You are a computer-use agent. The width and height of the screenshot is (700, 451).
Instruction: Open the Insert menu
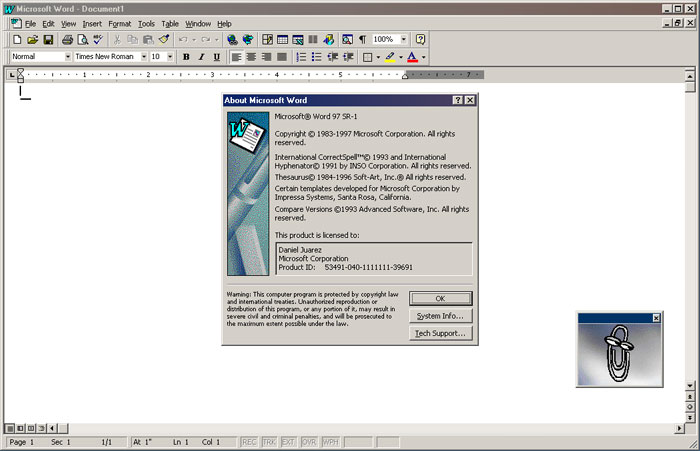point(92,24)
